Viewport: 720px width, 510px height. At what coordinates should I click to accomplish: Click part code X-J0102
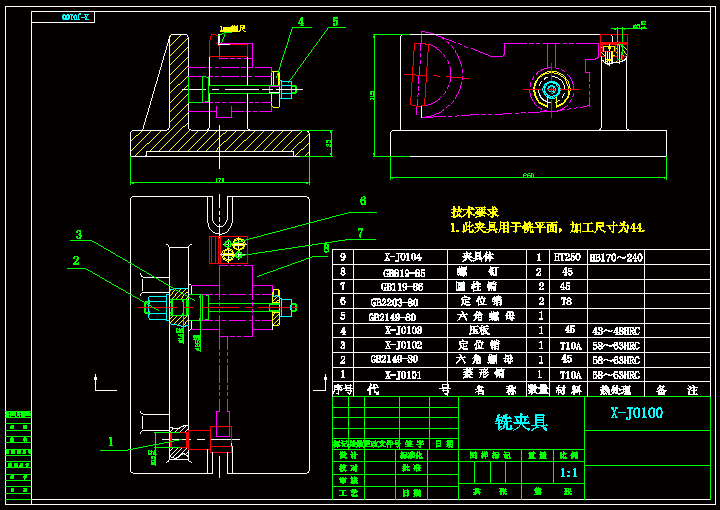pos(403,345)
